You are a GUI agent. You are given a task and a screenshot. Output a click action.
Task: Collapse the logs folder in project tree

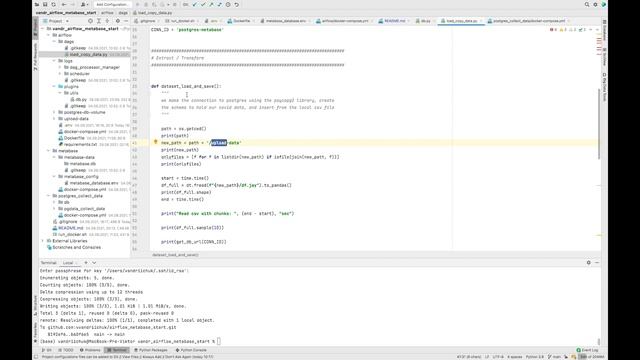pyautogui.click(x=54, y=61)
